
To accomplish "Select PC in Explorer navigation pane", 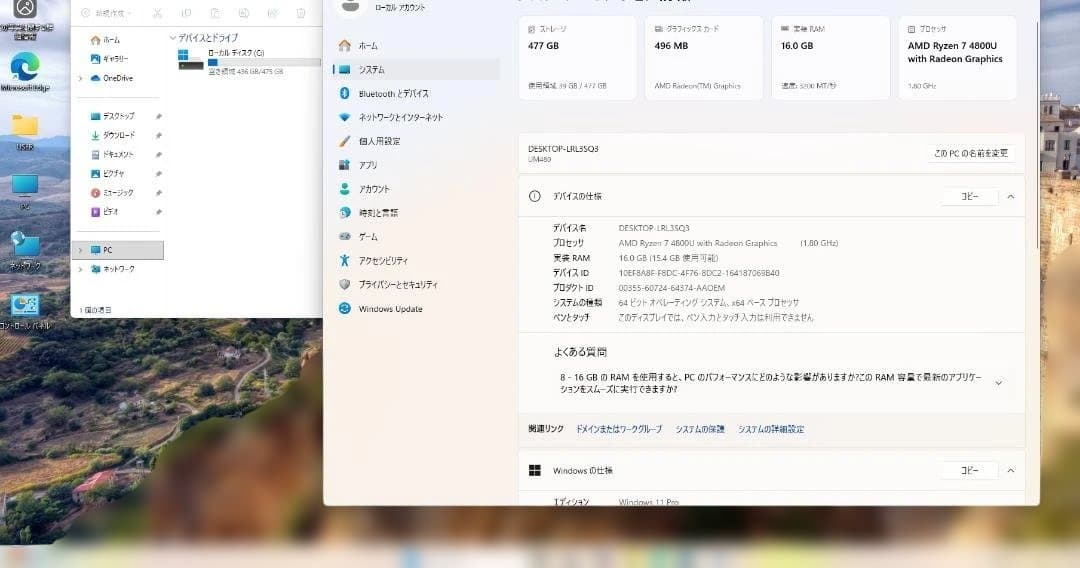I will pos(118,250).
